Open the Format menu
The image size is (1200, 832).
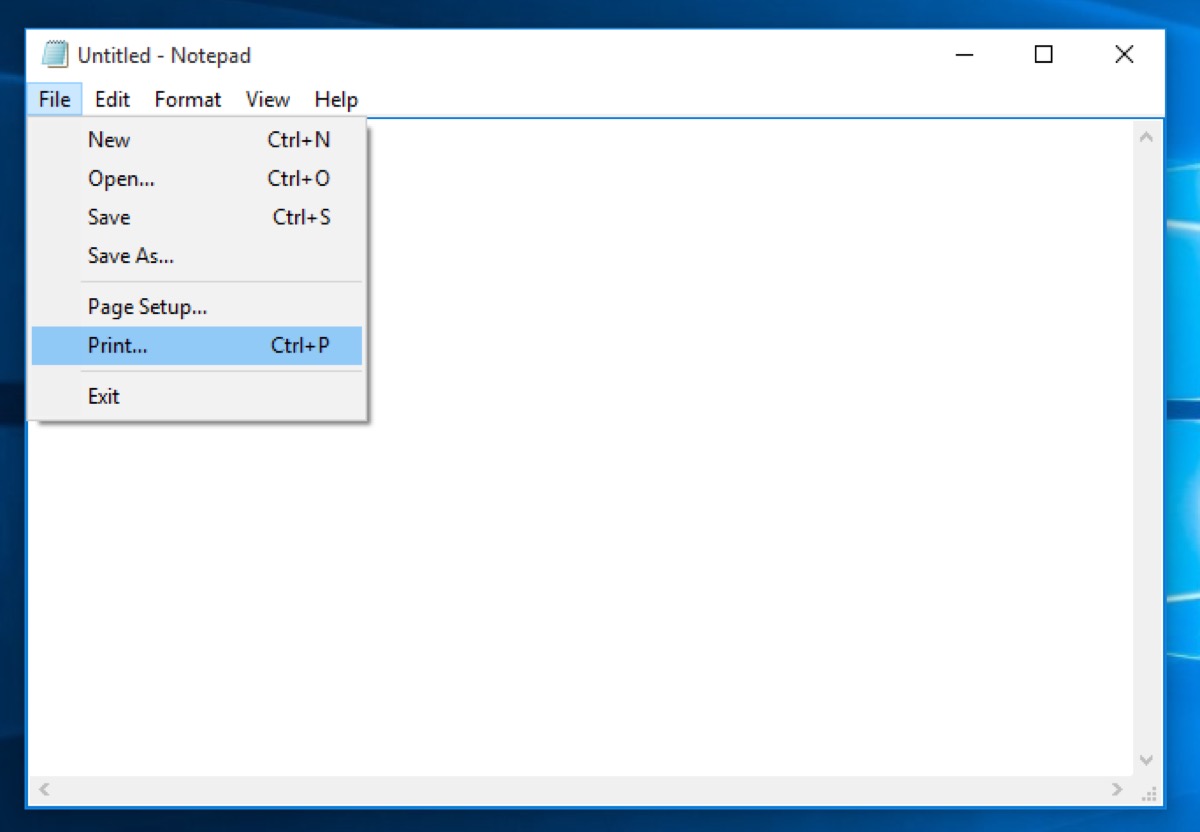pyautogui.click(x=187, y=99)
